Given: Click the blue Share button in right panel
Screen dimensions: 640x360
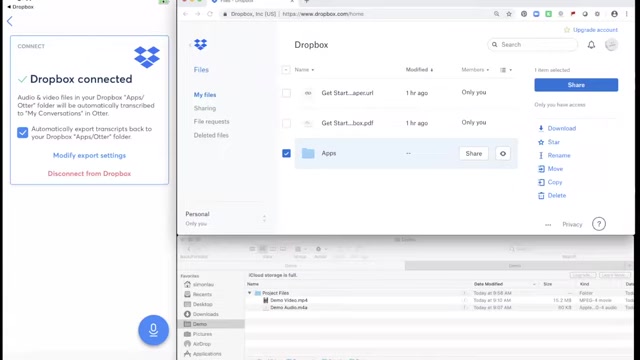Looking at the screenshot, I should click(576, 85).
